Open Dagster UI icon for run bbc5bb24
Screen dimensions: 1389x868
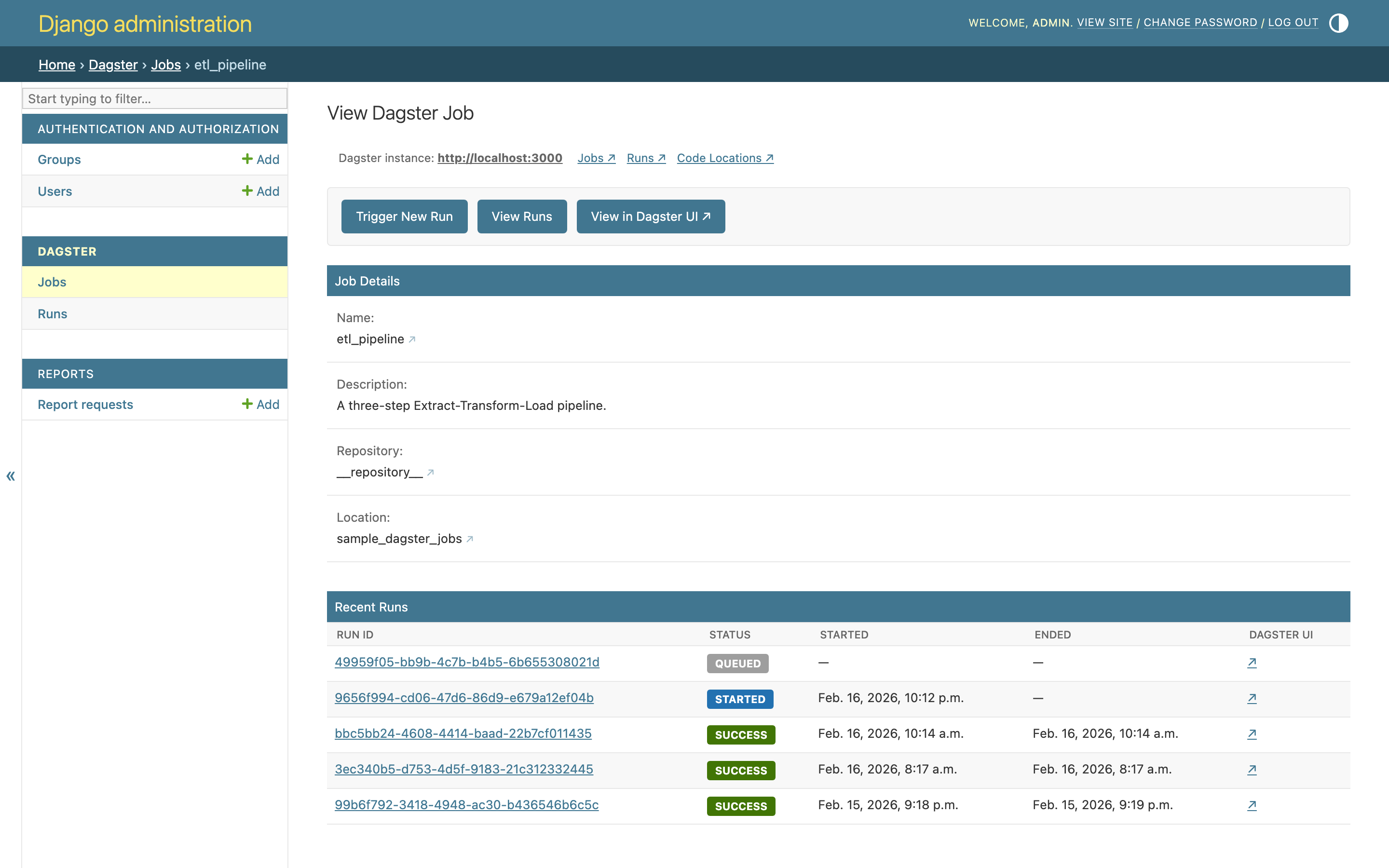point(1252,733)
